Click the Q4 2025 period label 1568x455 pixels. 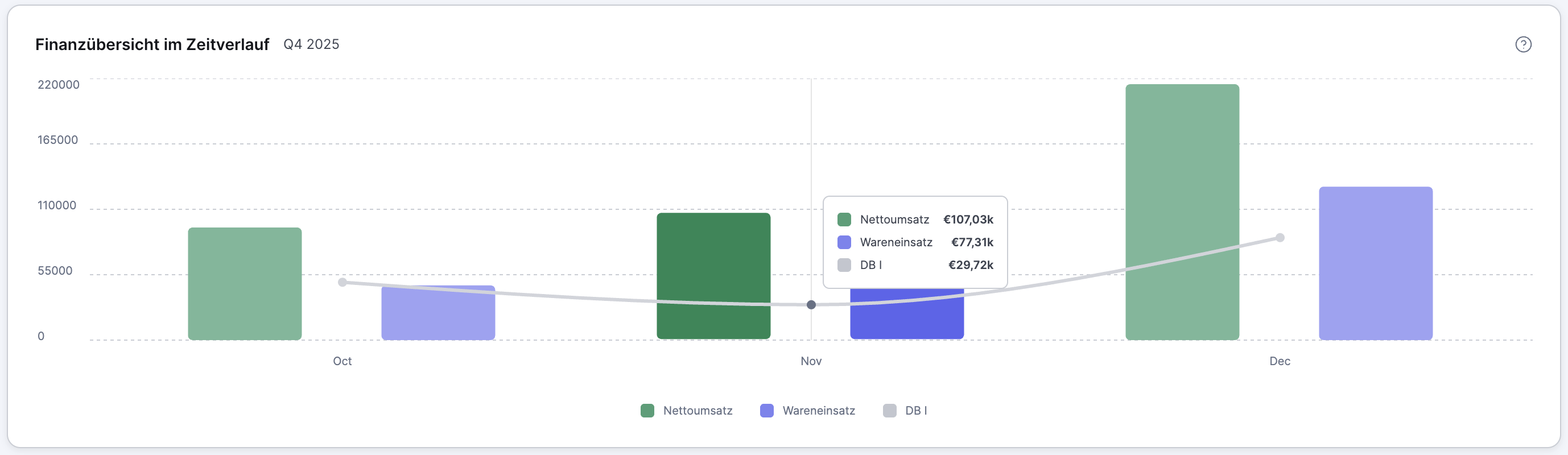(x=311, y=44)
